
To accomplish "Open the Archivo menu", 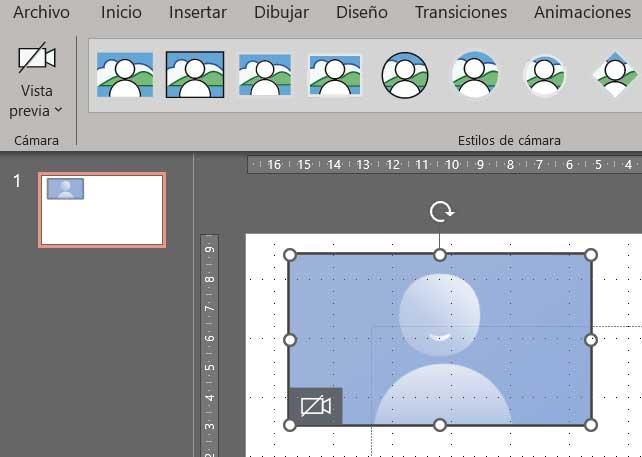I will (41, 12).
